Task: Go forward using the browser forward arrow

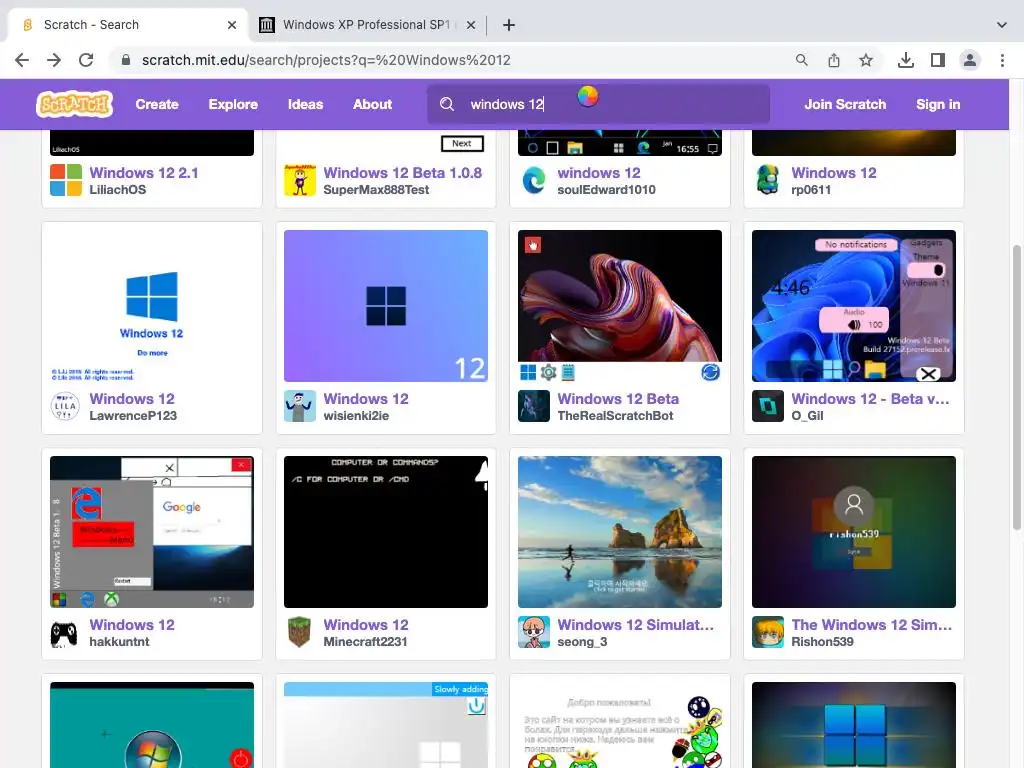Action: tap(54, 60)
